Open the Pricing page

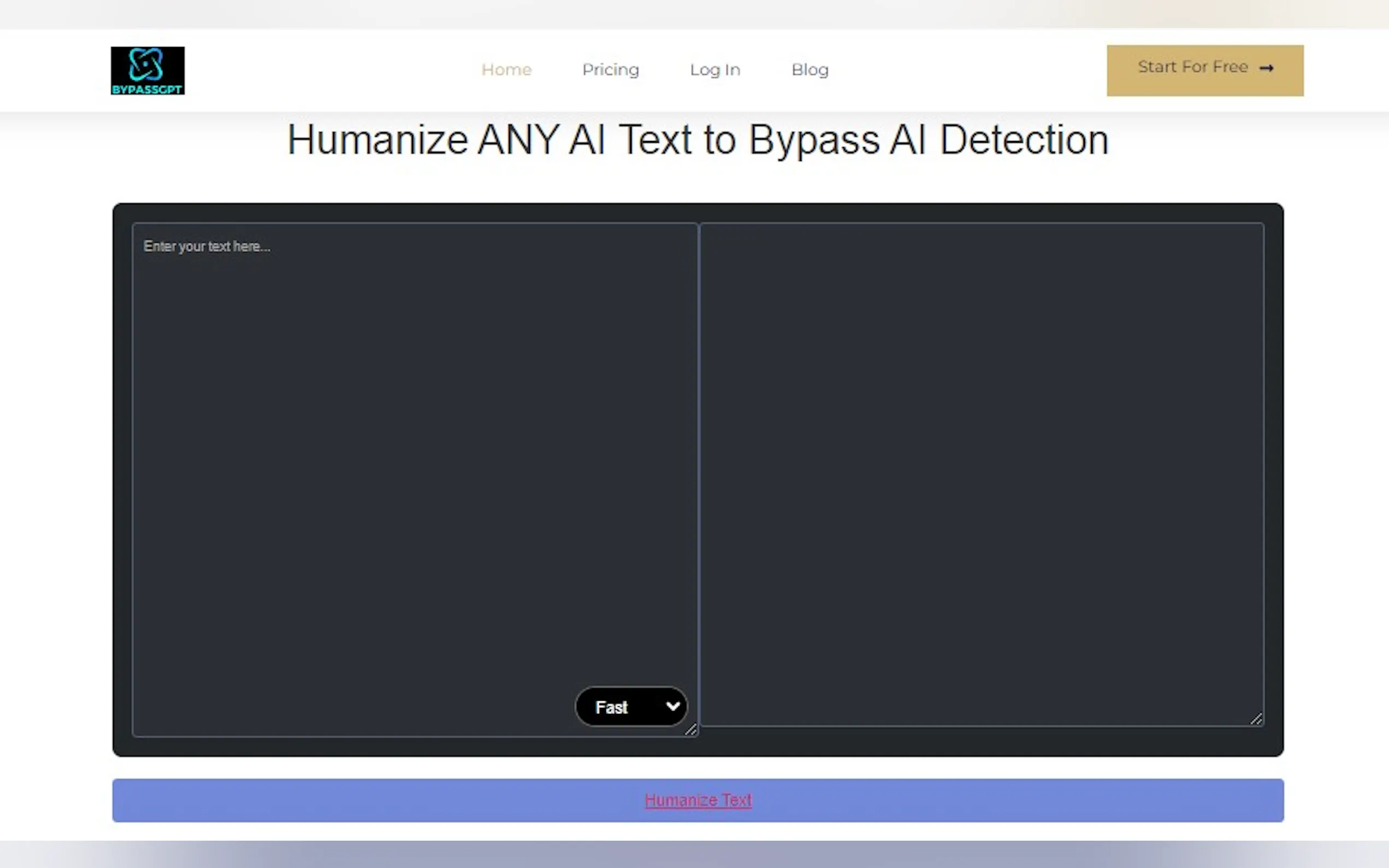(610, 70)
